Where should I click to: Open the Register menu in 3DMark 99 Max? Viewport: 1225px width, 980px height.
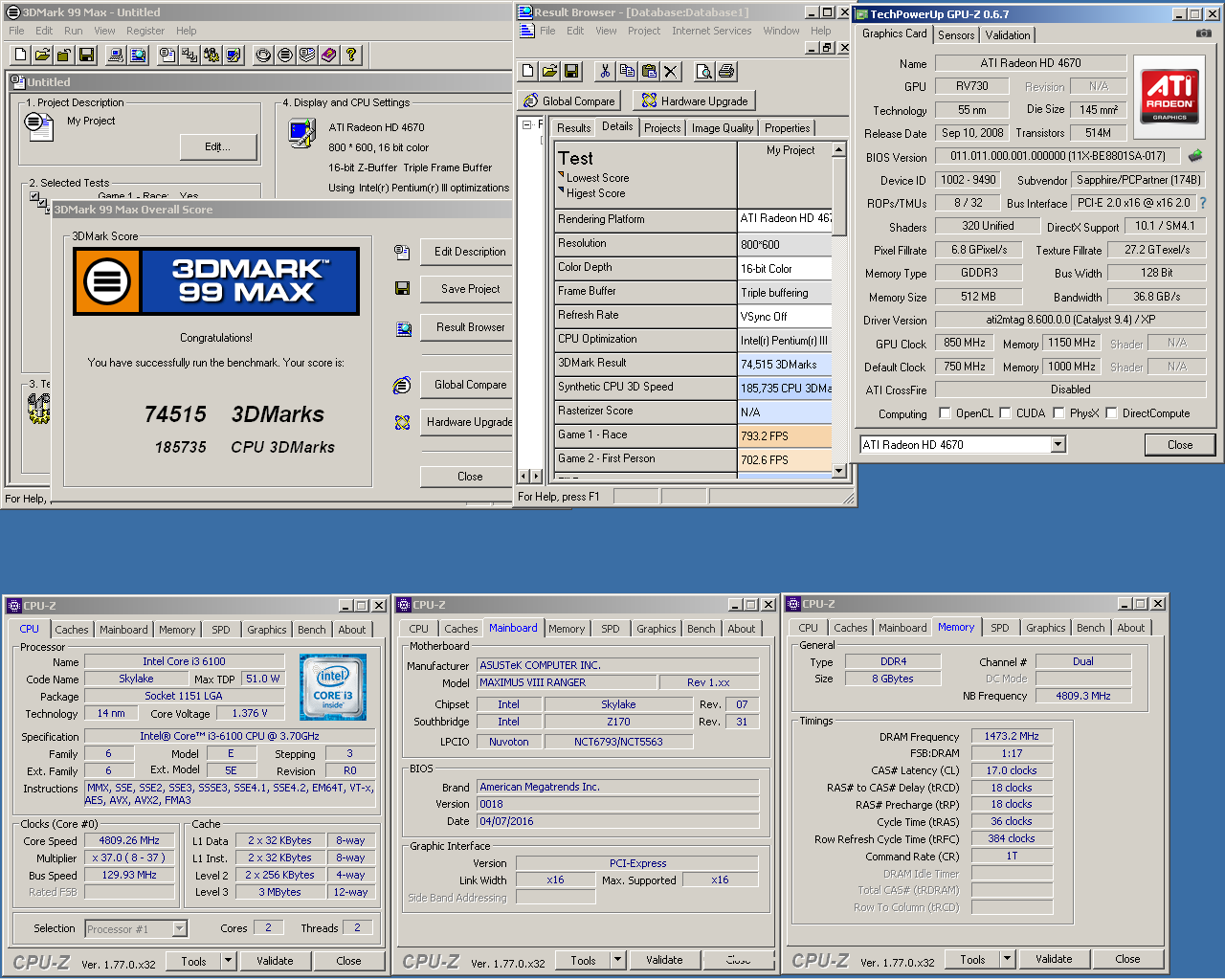pos(145,31)
